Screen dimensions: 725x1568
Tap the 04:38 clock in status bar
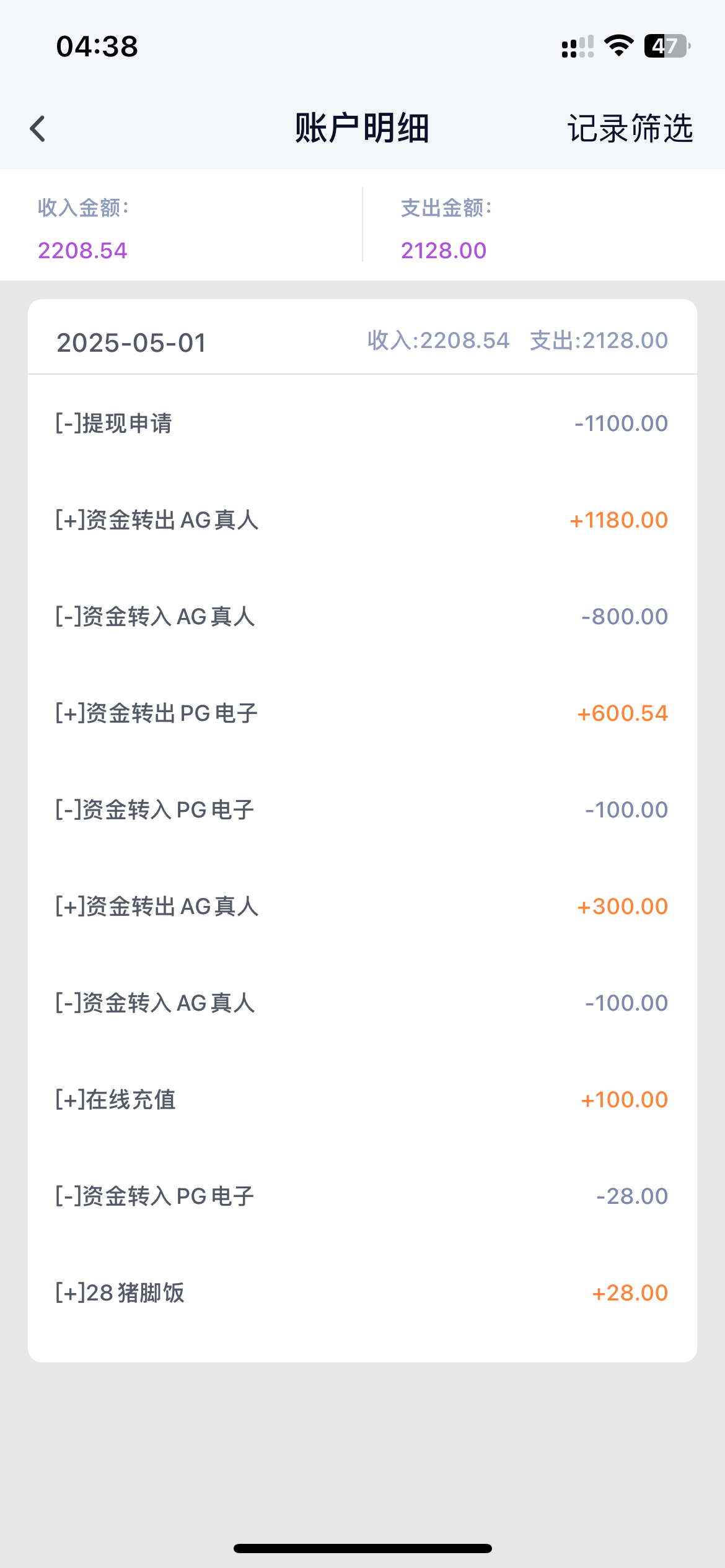point(97,47)
